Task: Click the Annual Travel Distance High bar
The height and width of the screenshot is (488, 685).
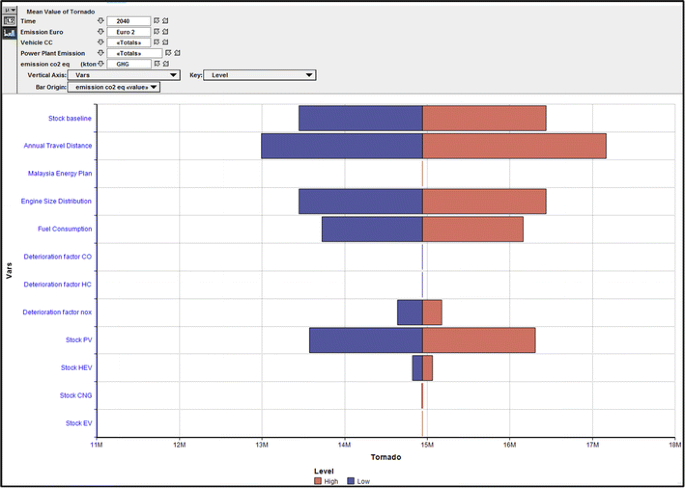Action: (514, 146)
